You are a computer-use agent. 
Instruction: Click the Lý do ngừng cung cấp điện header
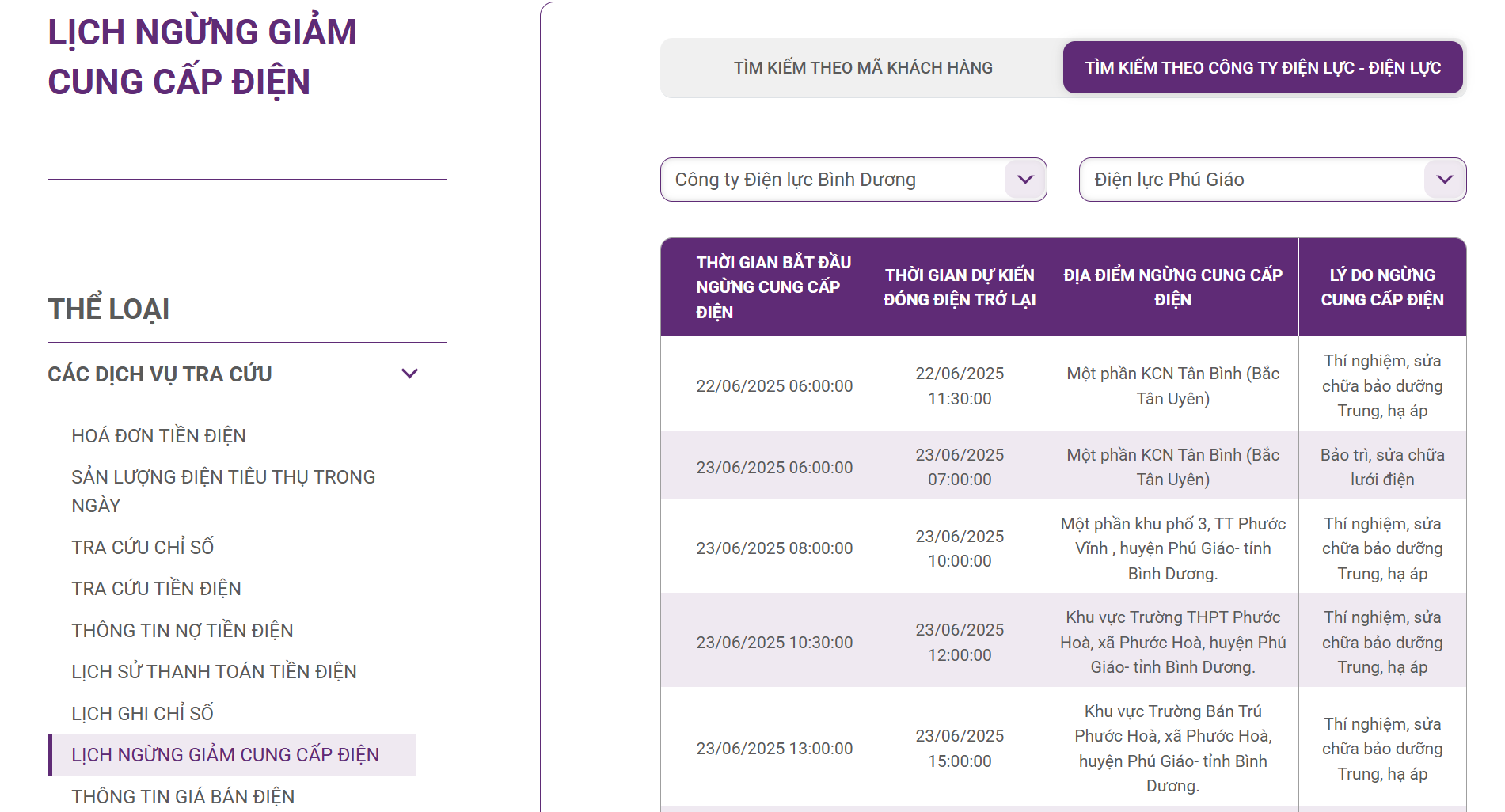[x=1381, y=287]
